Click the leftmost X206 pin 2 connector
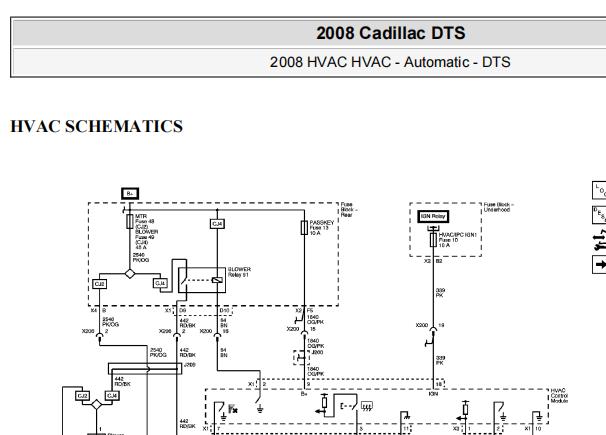This screenshot has height=435, width=606. [x=99, y=335]
